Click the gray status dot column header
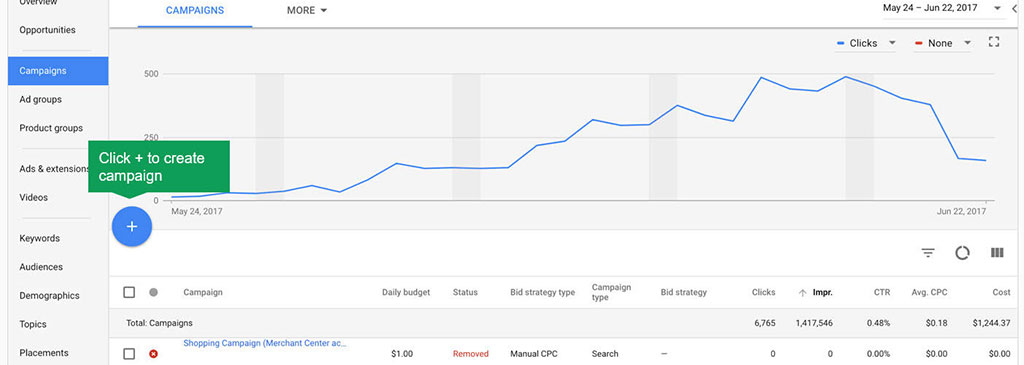 pyautogui.click(x=153, y=293)
